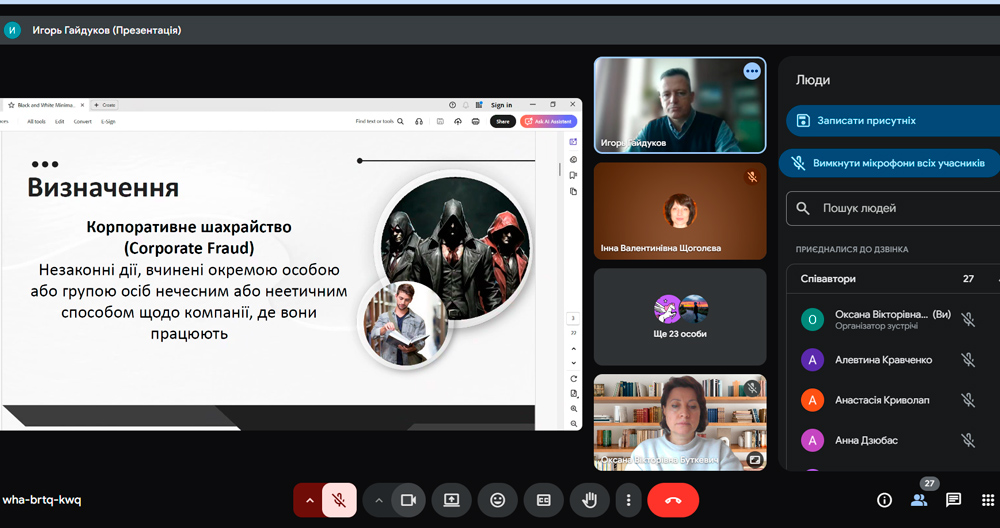Open the activities grid icon
Screen dimensions: 1000x528
tap(988, 500)
